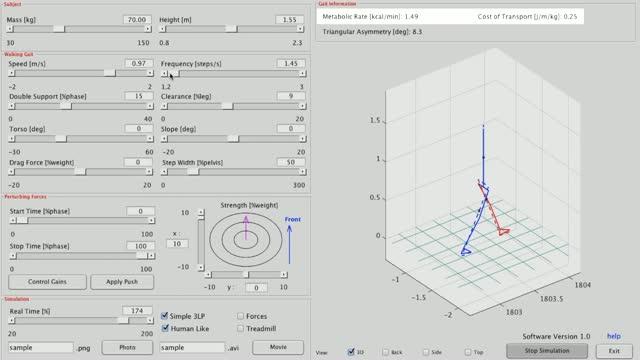This screenshot has height=360, width=640.
Task: Click the Strength x slider up arrow
Action: (201, 212)
